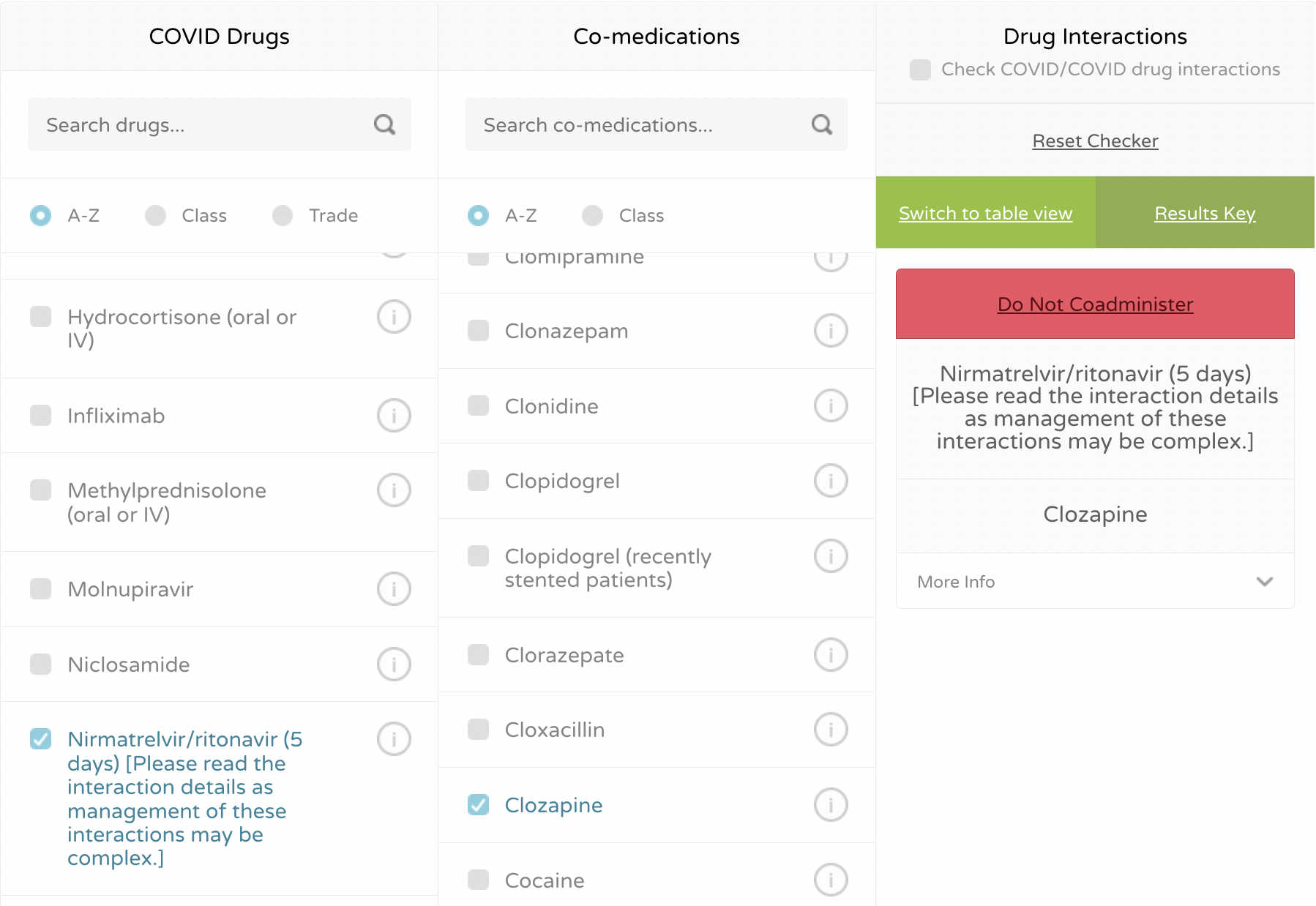Show info for Clopidogrel (recently stented patients)
This screenshot has width=1316, height=906.
click(x=831, y=556)
